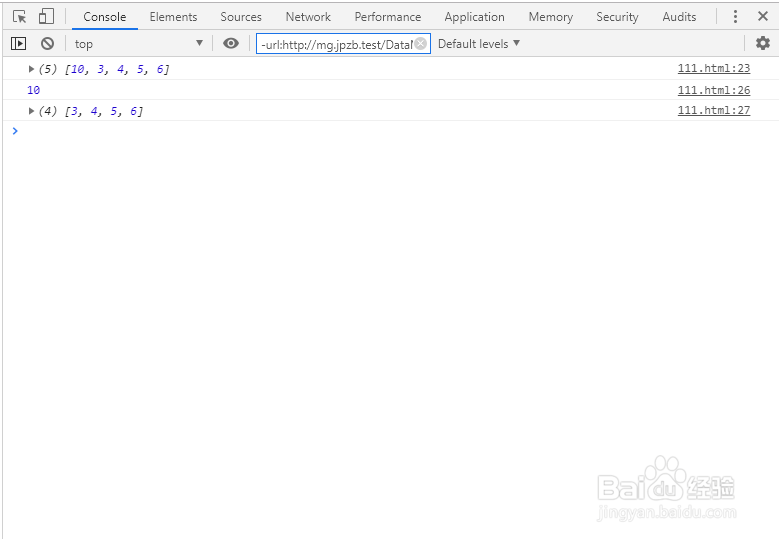Open source link 111.html:26

tap(714, 90)
